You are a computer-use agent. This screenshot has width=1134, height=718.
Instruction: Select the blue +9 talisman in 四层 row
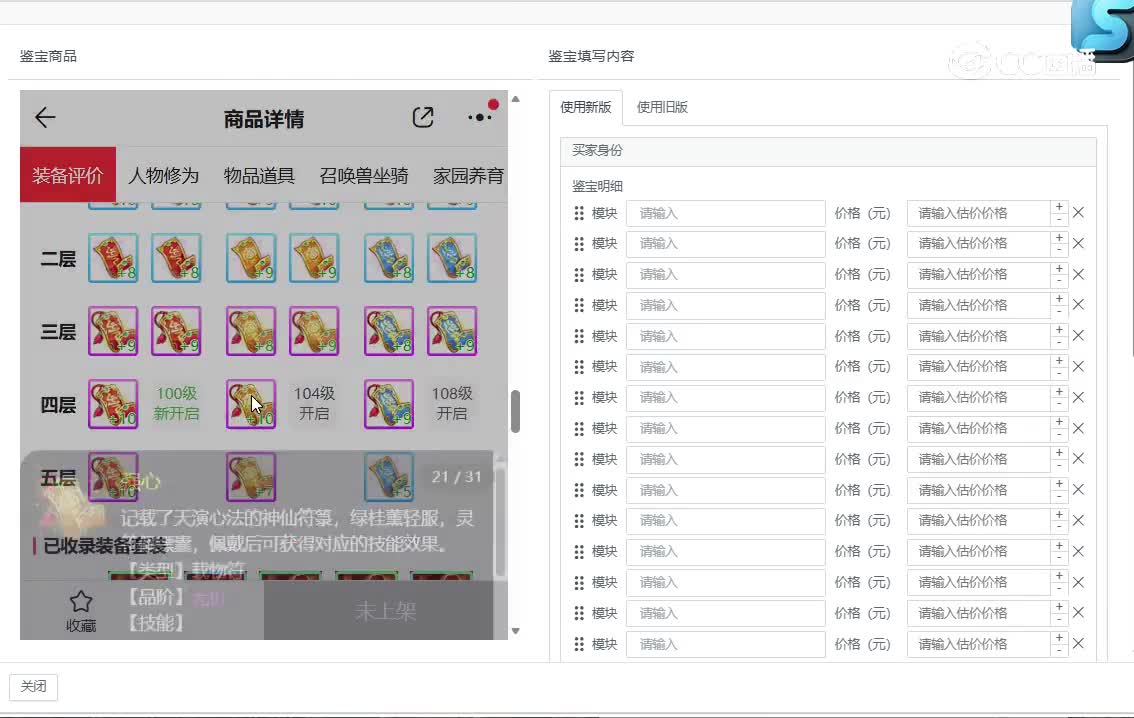pyautogui.click(x=389, y=403)
